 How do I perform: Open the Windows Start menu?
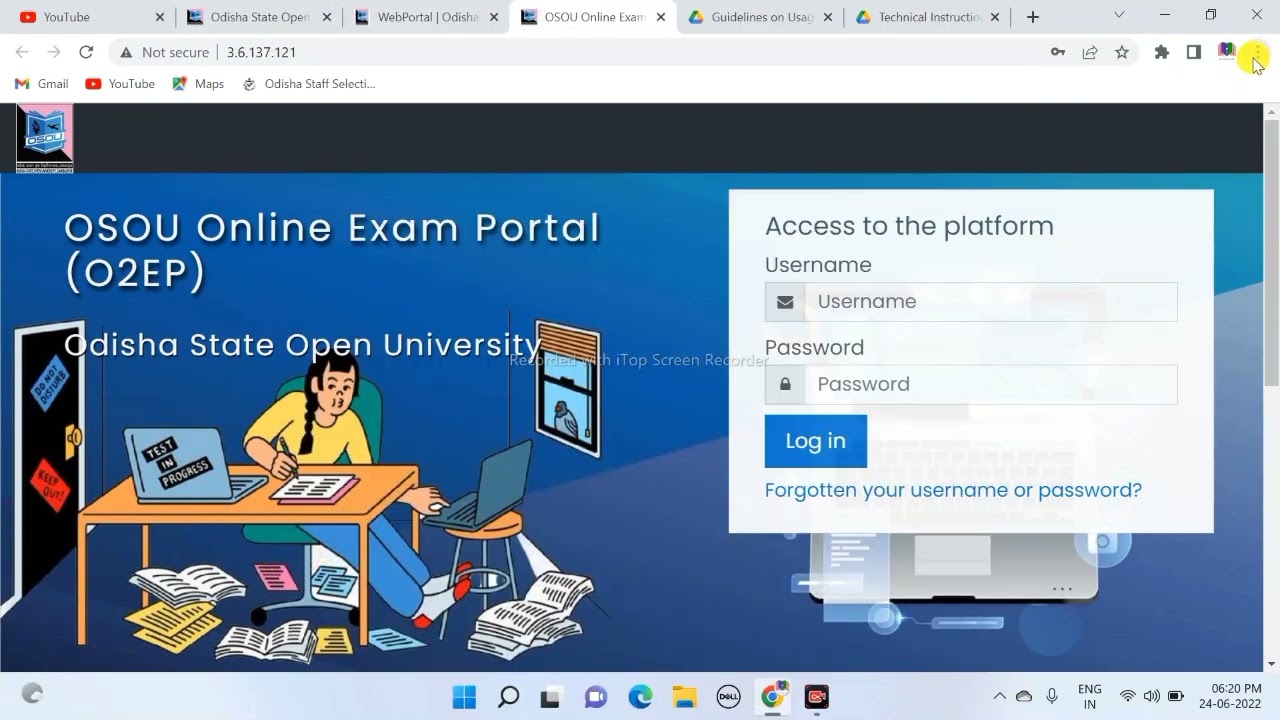pos(464,696)
